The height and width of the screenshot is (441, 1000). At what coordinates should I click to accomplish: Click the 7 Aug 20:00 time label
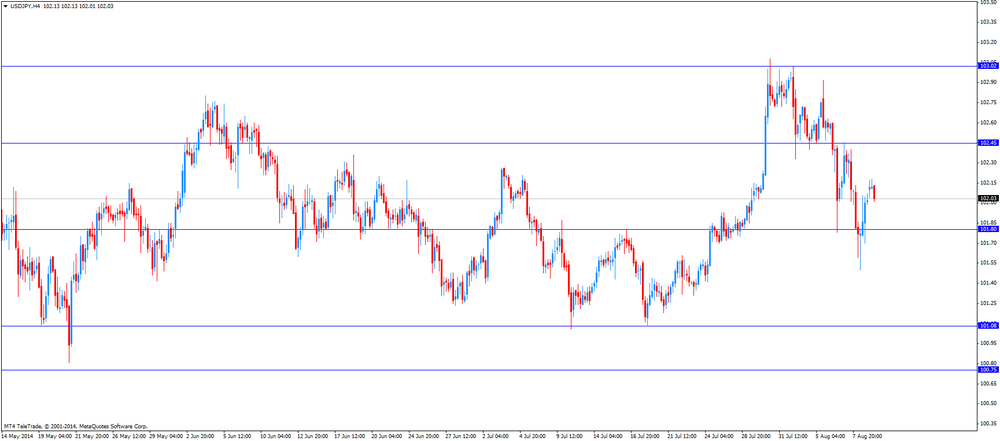click(x=868, y=437)
